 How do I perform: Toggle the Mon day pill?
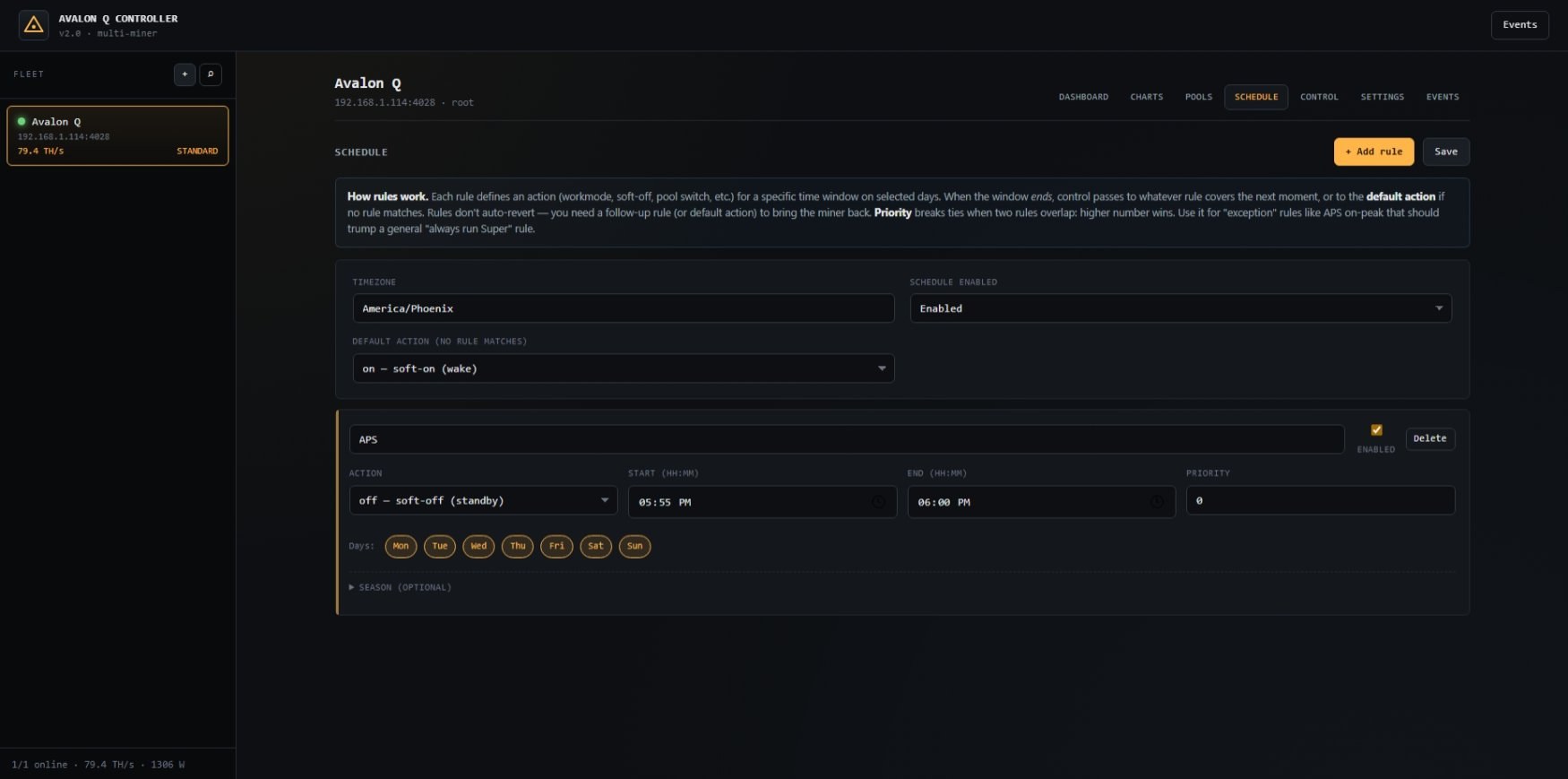401,546
